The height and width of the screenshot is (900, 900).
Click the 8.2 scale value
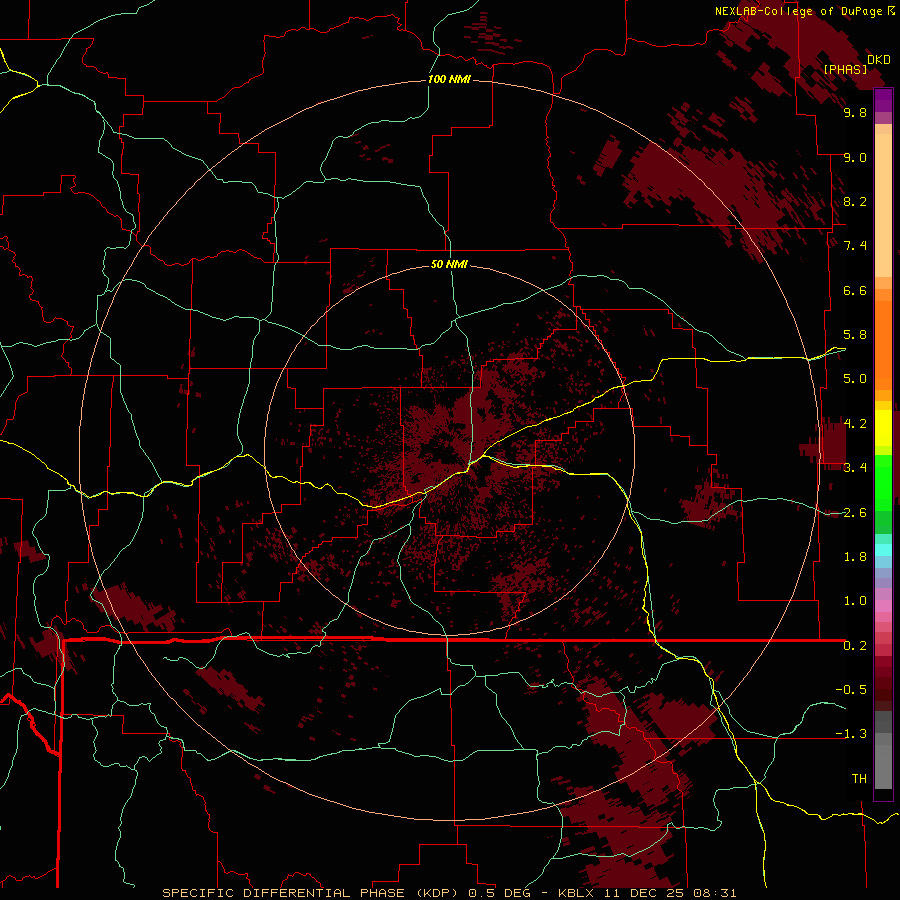pyautogui.click(x=855, y=201)
